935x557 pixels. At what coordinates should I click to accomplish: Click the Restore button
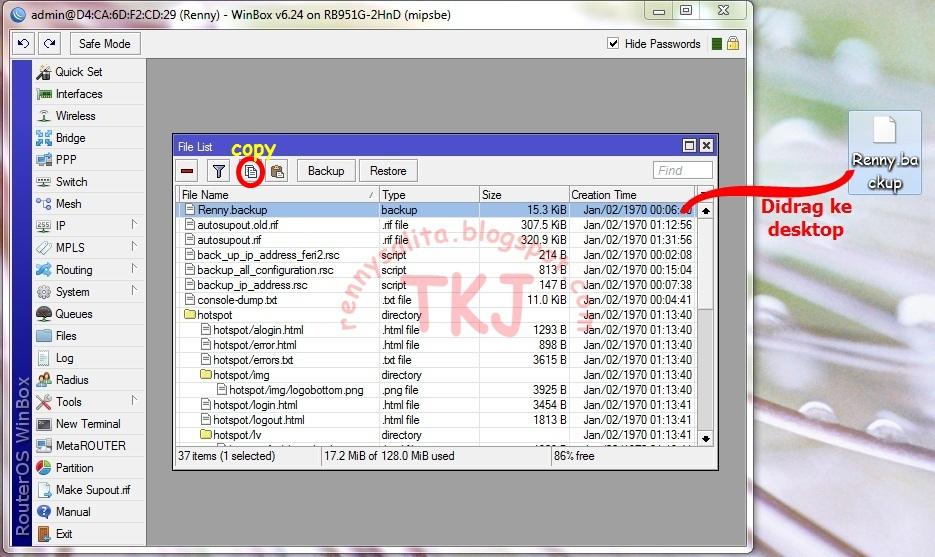point(388,171)
